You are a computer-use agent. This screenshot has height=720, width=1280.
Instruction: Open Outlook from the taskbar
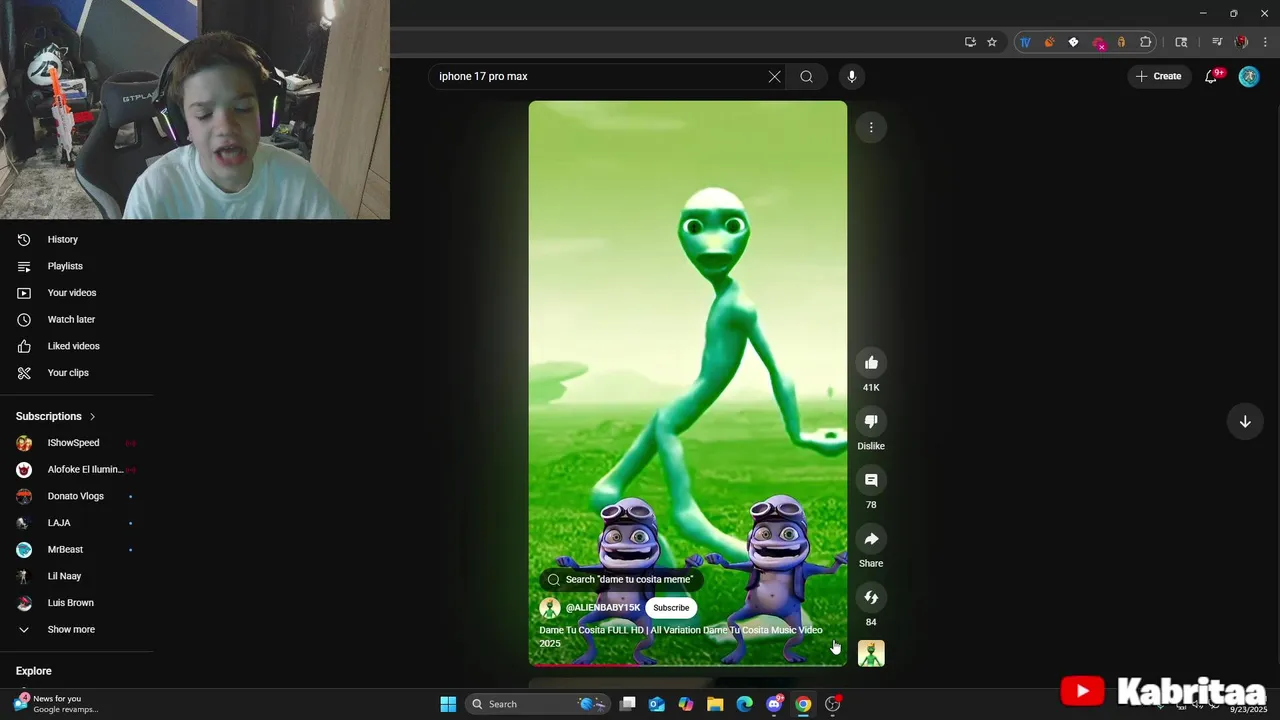tap(657, 704)
